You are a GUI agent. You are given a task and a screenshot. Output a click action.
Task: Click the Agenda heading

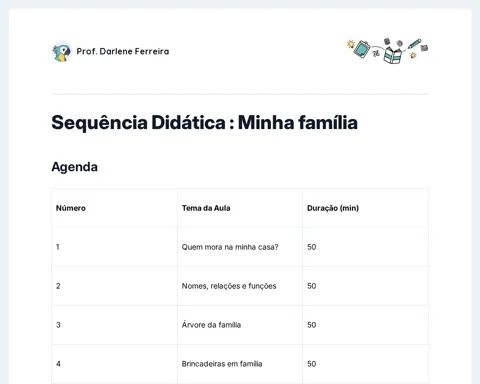[x=74, y=167]
